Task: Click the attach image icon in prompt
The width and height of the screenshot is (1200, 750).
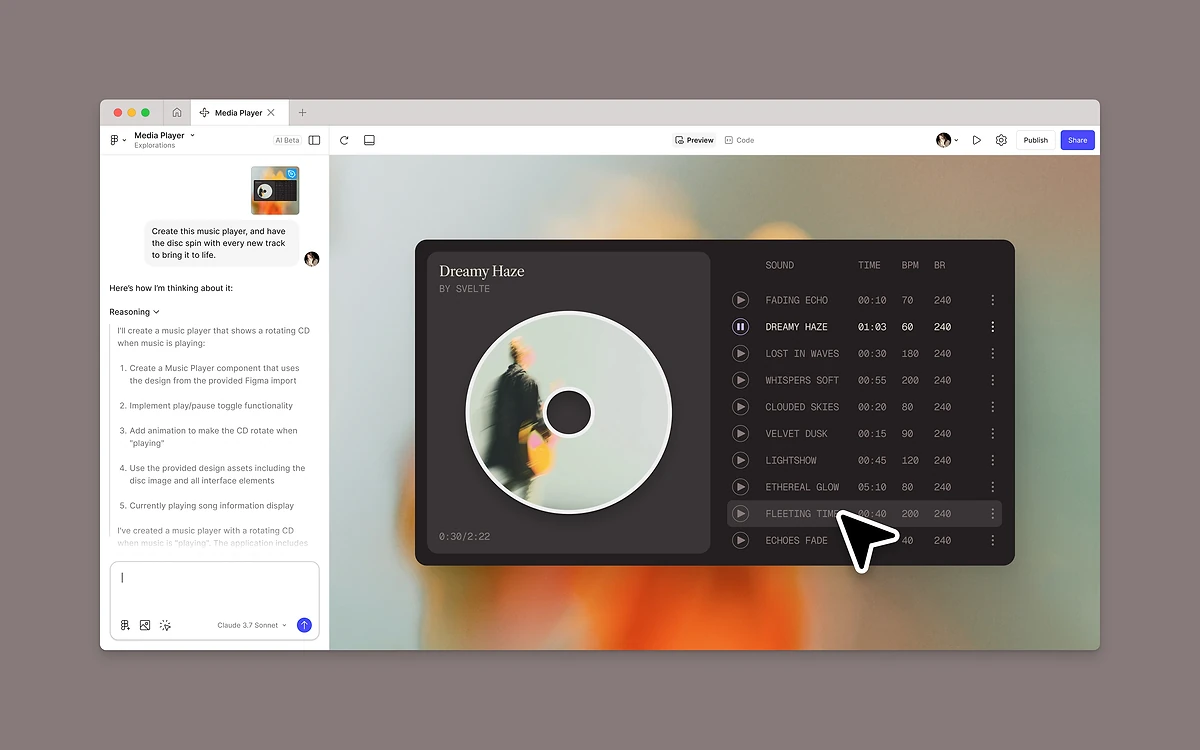Action: point(145,625)
